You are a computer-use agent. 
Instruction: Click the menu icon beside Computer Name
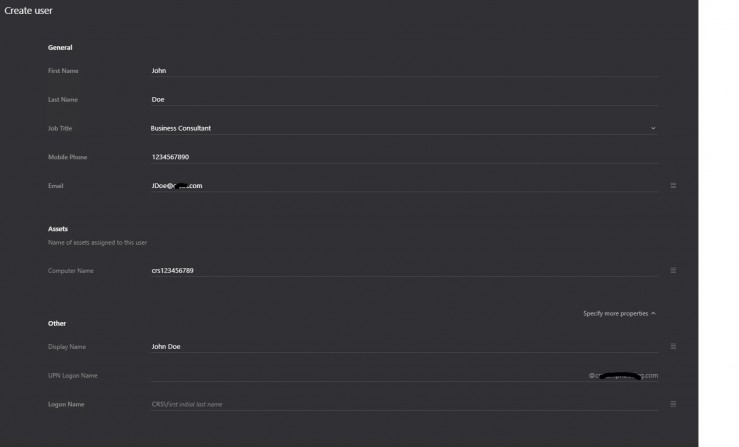pos(673,271)
